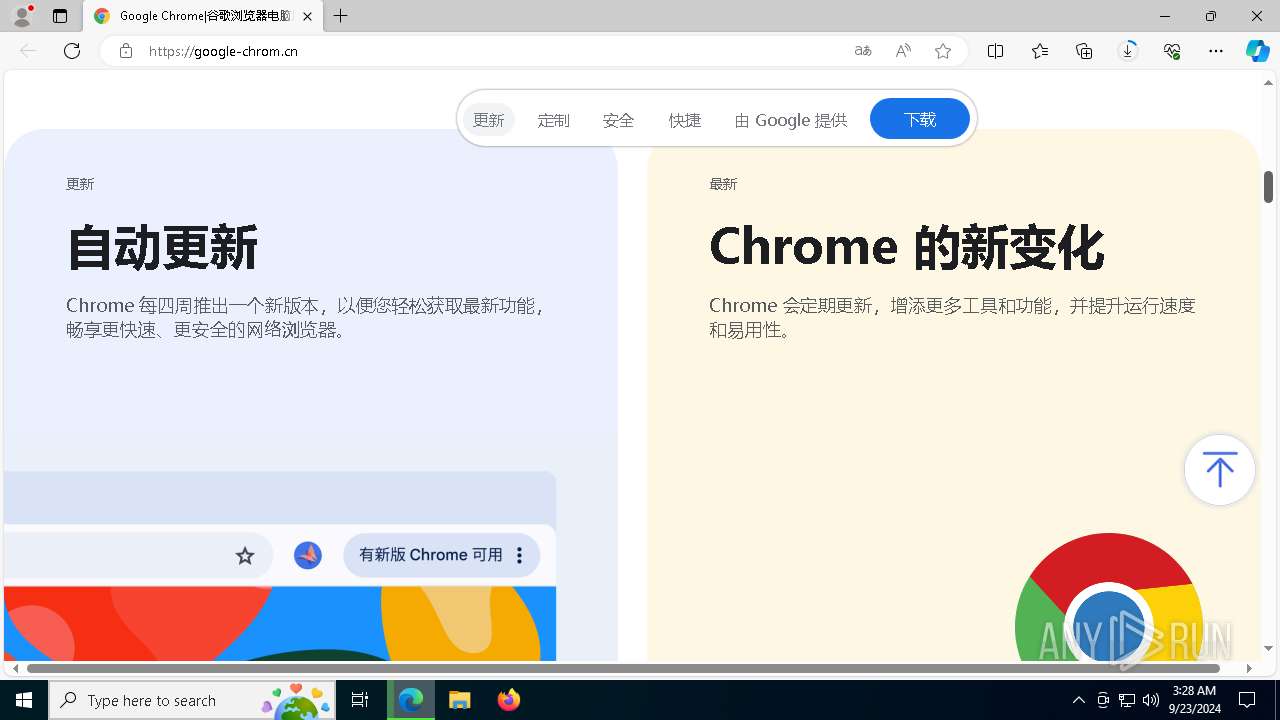Click the Chrome logo image
The height and width of the screenshot is (720, 1280).
pos(1108,598)
